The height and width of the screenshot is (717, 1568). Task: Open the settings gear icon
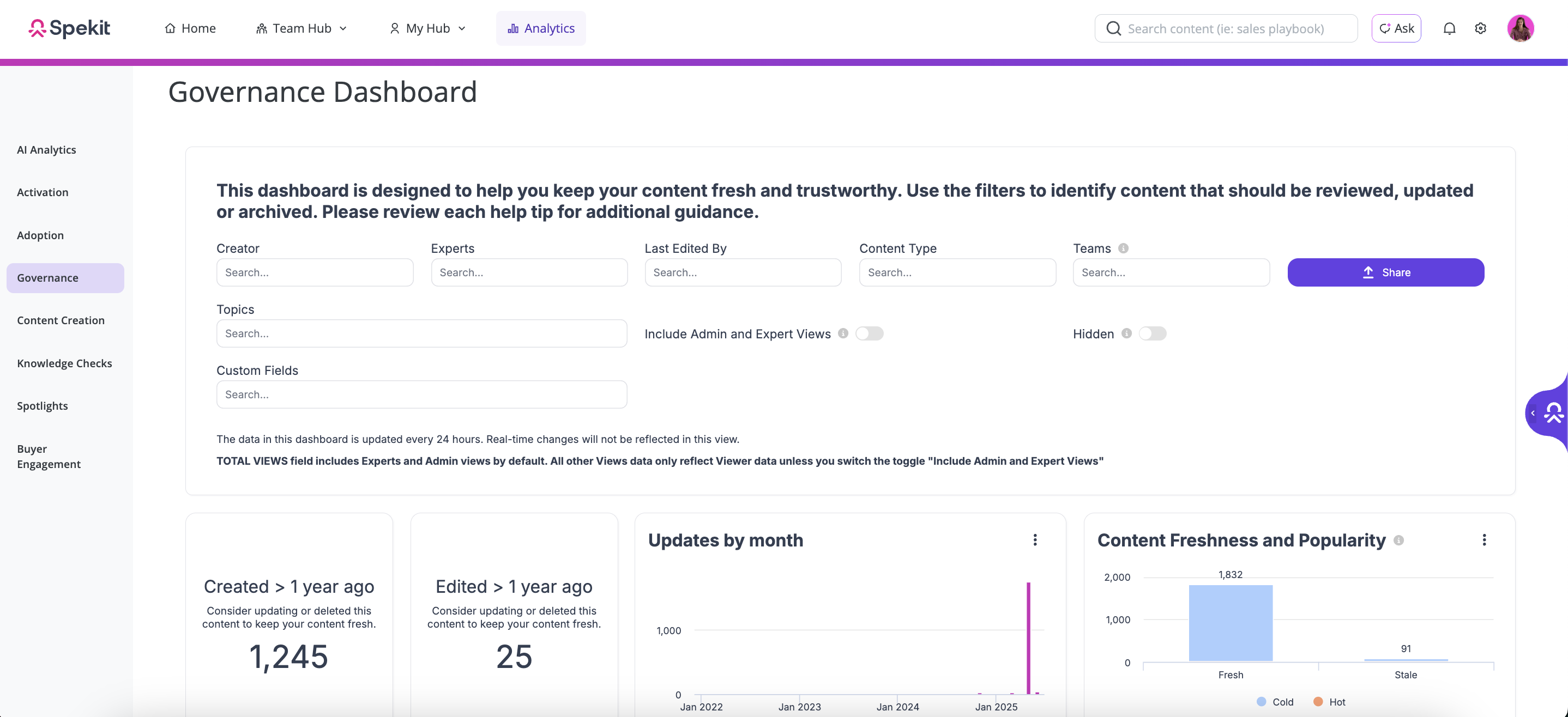tap(1480, 28)
